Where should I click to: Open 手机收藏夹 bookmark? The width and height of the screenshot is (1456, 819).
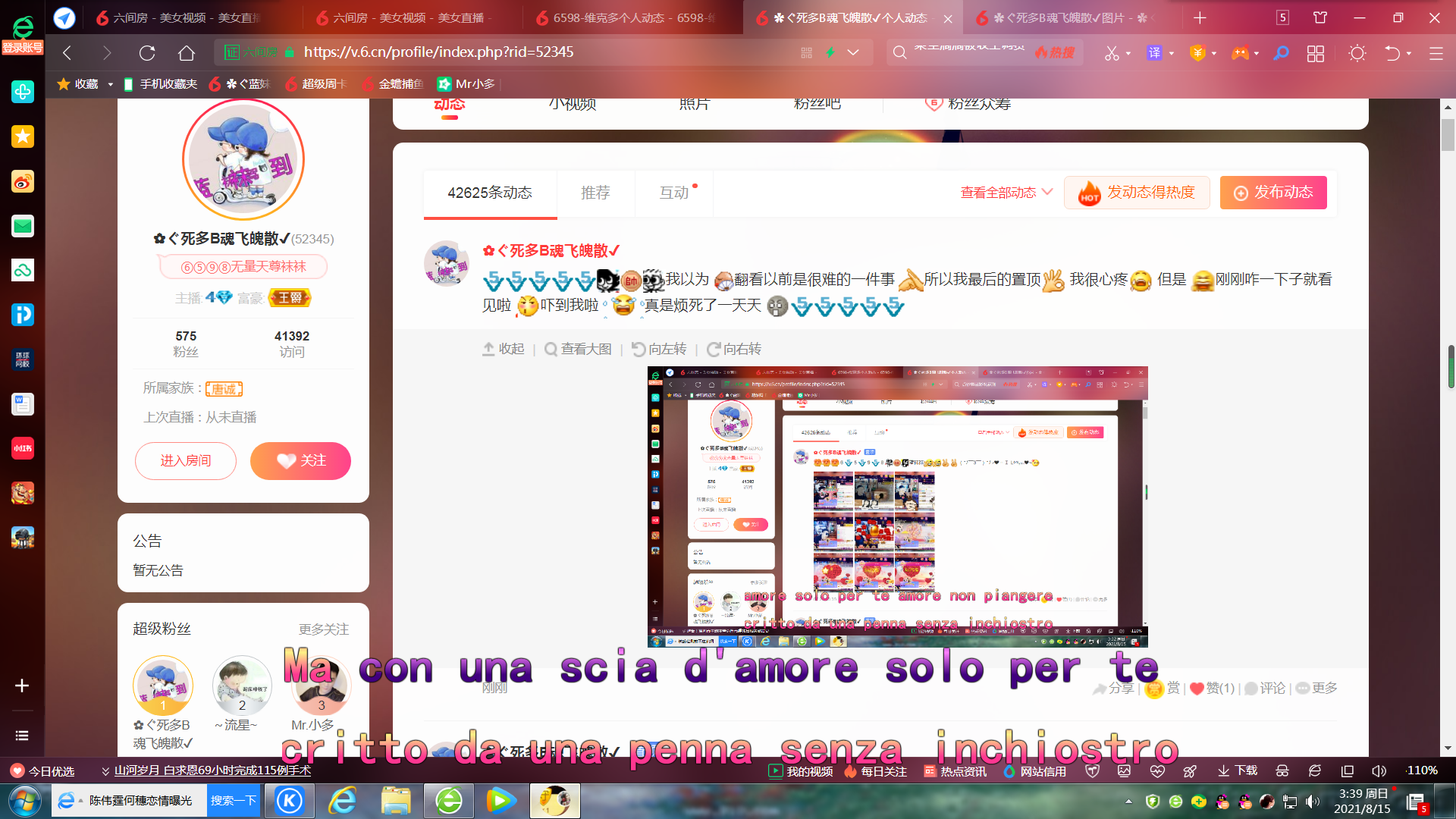click(160, 84)
